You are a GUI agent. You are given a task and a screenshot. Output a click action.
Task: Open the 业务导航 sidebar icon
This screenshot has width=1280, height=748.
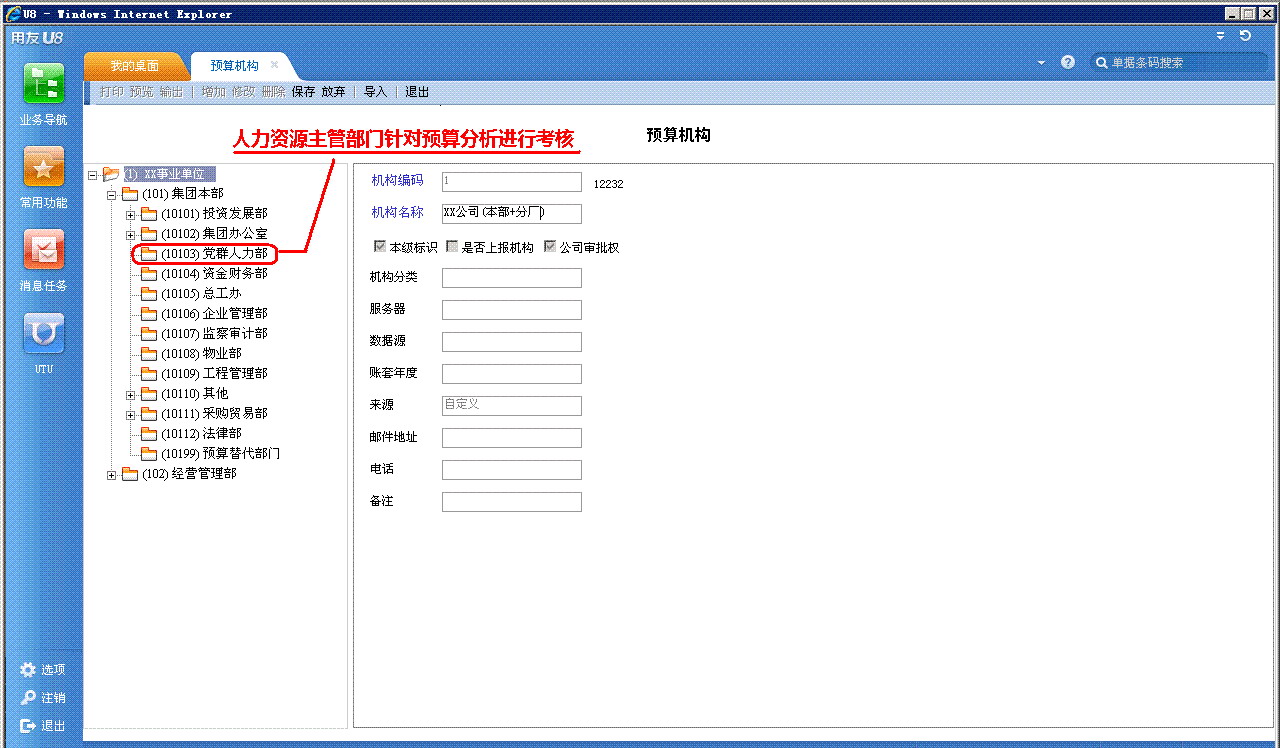coord(44,84)
